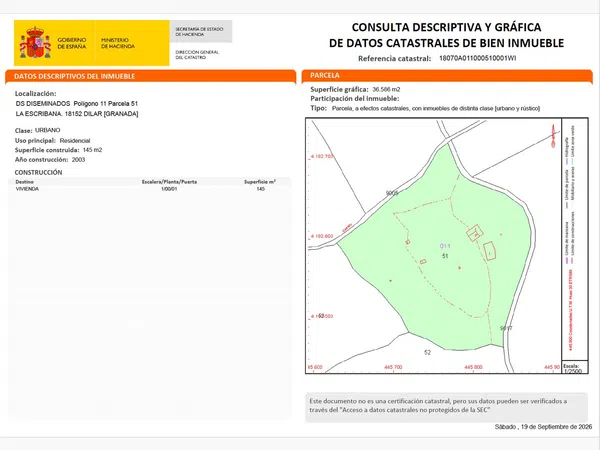
Task: Click road label 9005 on the map
Action: 392,193
